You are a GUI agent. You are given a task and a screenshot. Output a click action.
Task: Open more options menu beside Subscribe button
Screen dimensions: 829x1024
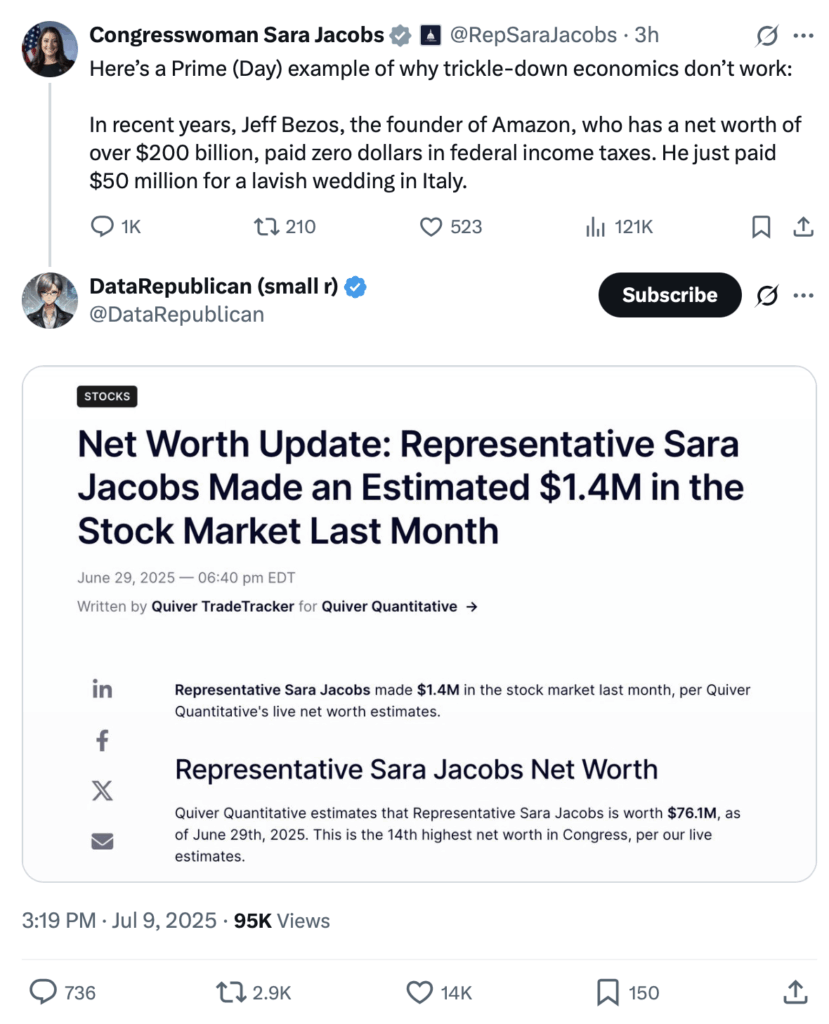(802, 295)
